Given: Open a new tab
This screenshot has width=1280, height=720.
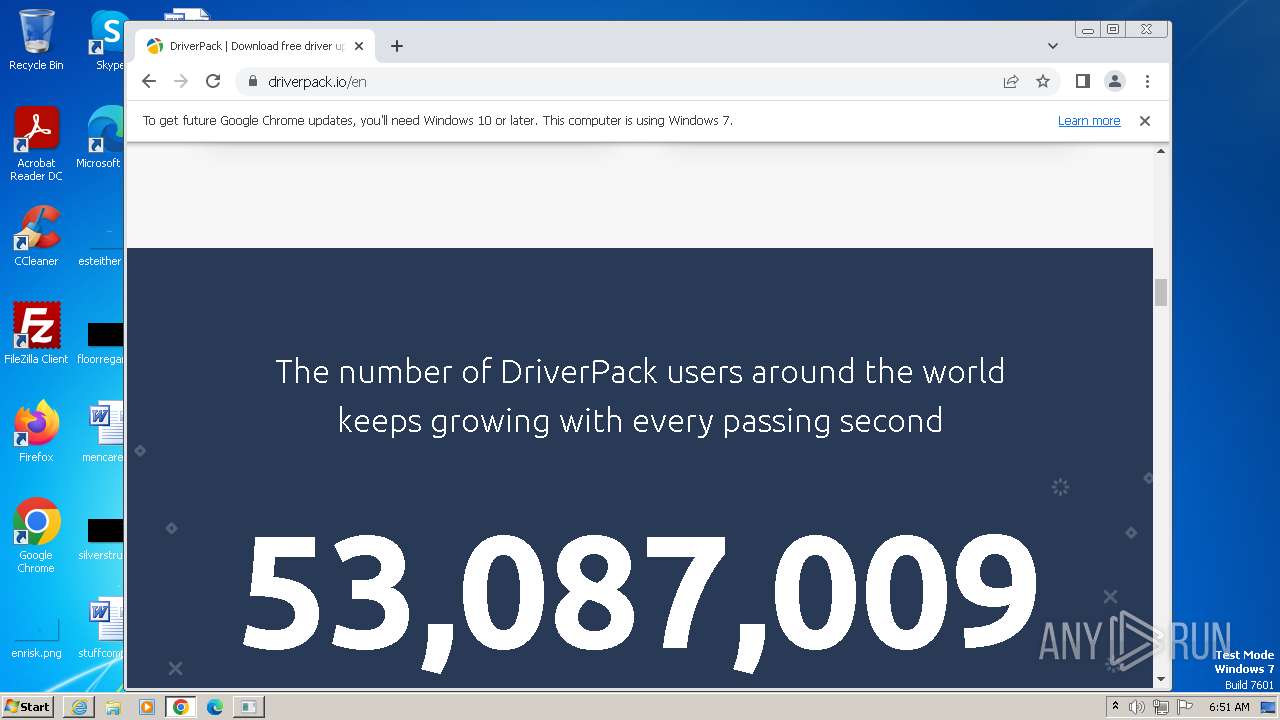Looking at the screenshot, I should (397, 46).
